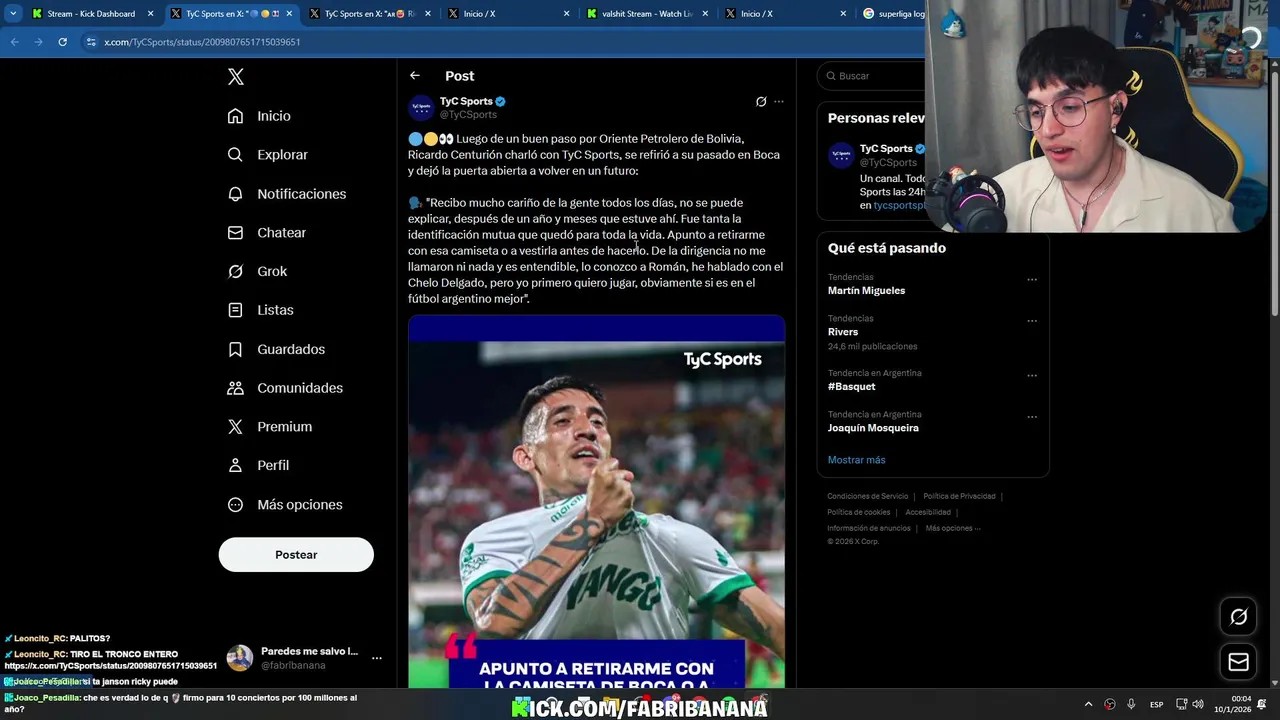Close the Stream - Kick Dashboard tab

[150, 14]
